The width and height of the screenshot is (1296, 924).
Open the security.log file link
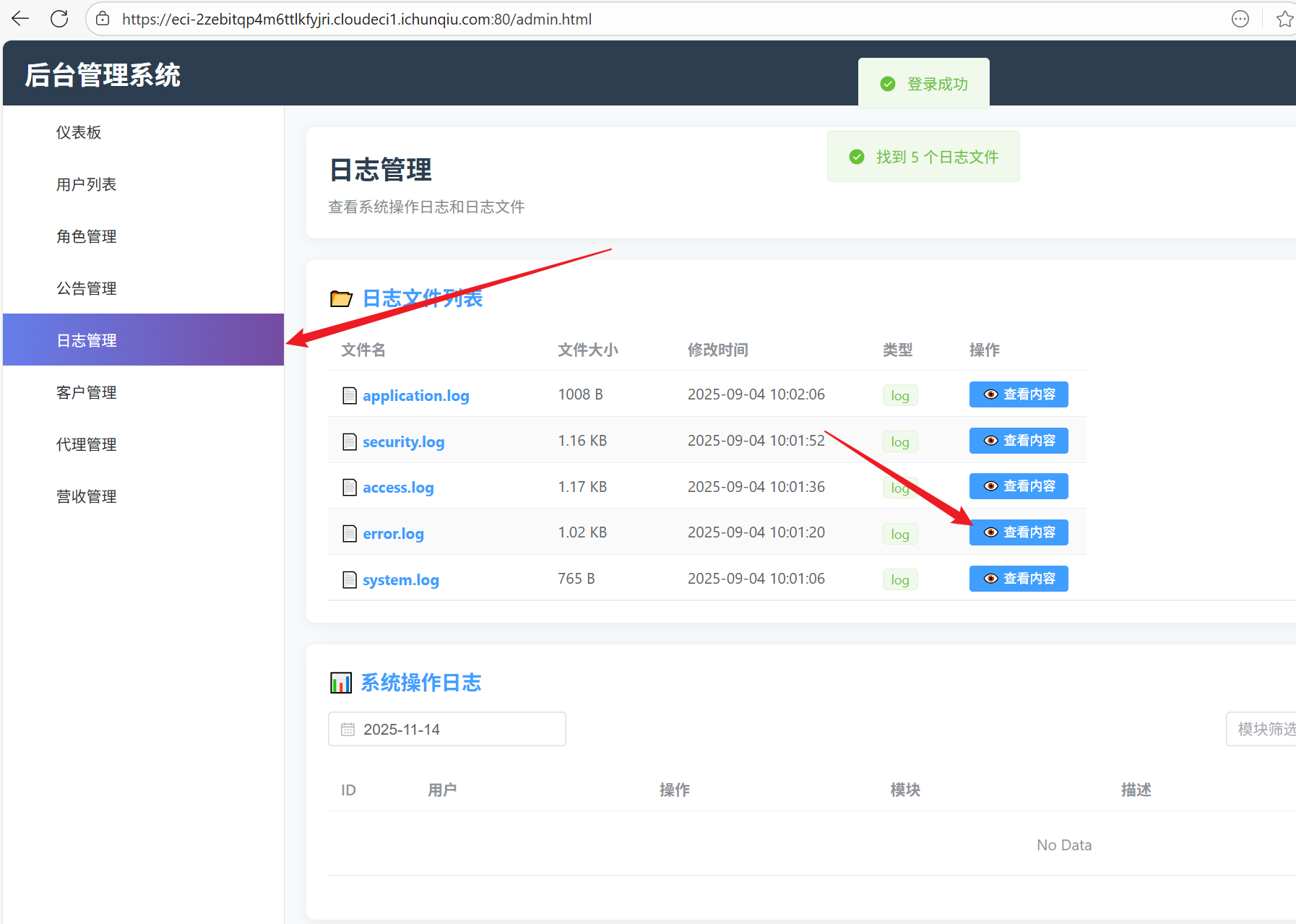click(x=403, y=441)
